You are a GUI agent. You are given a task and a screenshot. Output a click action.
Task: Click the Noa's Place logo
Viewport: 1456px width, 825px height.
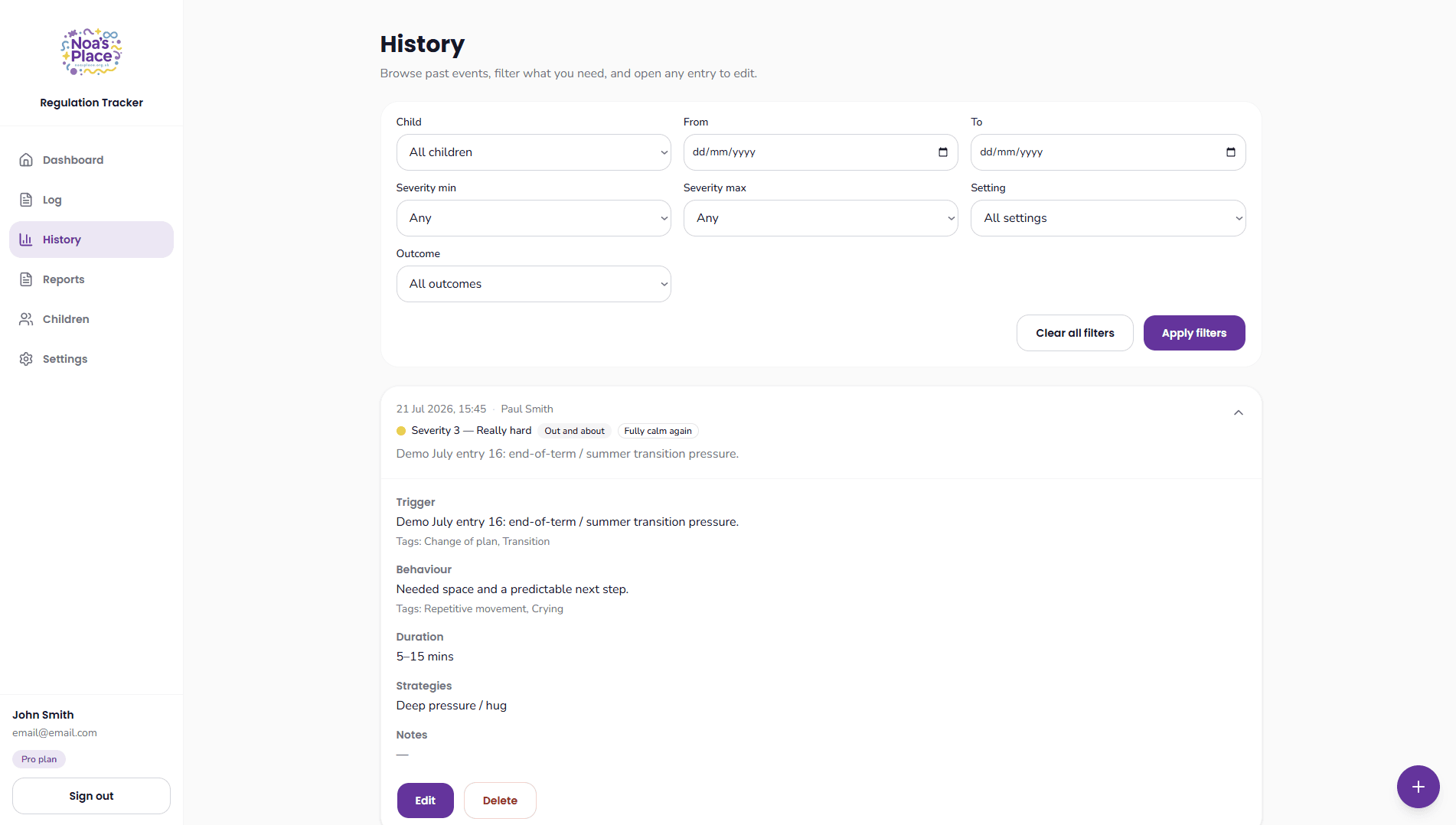click(91, 52)
